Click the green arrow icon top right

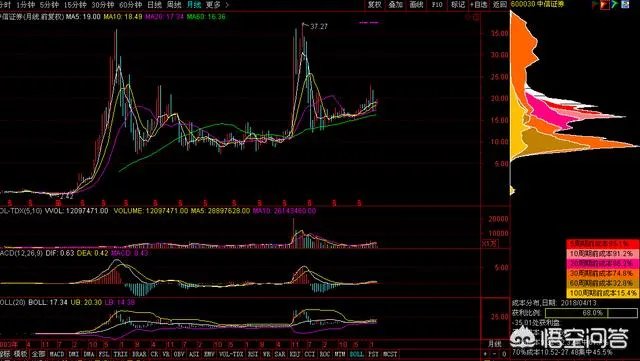click(615, 4)
